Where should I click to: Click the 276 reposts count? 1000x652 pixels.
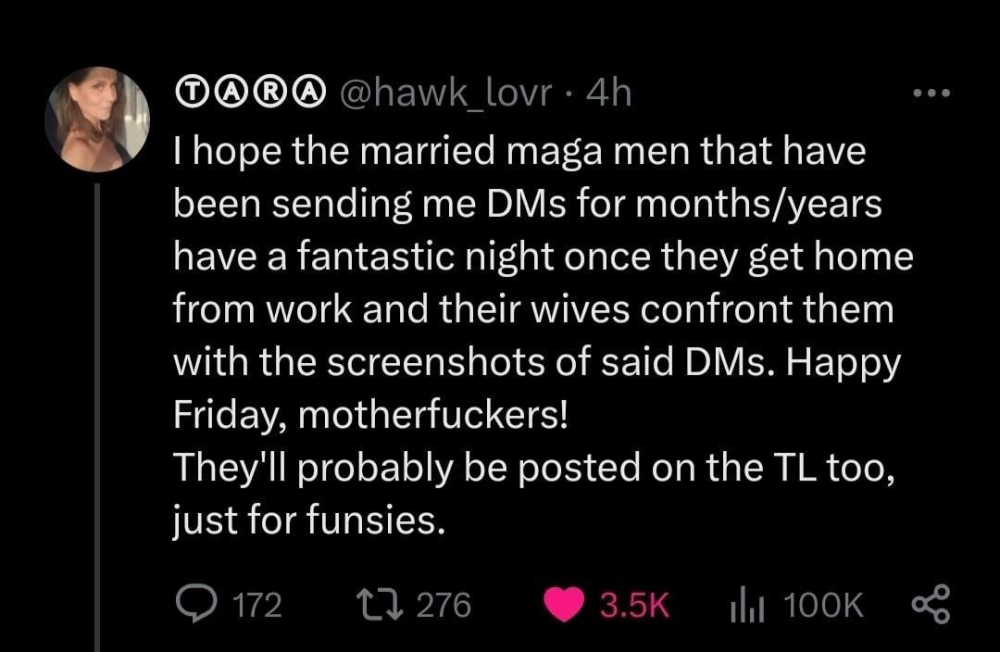[x=442, y=604]
